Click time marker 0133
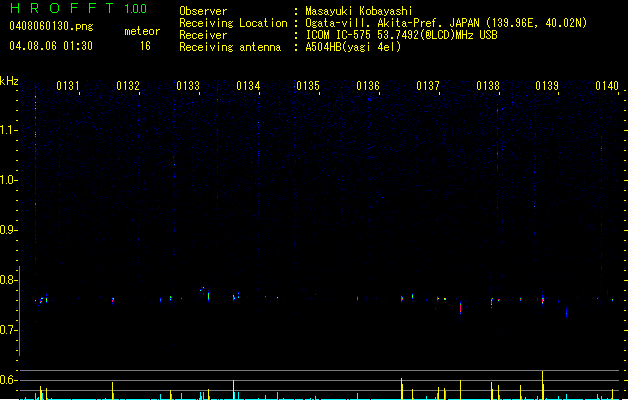629x400 pixels. click(x=188, y=86)
